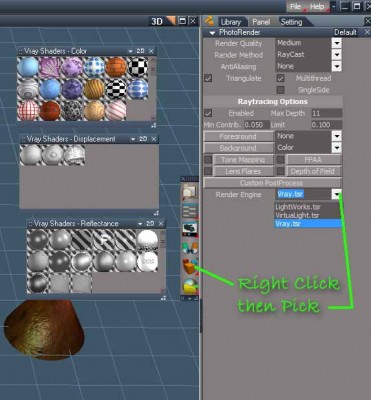The height and width of the screenshot is (400, 371).
Task: Open the Background type dropdown showing Color
Action: [x=337, y=148]
